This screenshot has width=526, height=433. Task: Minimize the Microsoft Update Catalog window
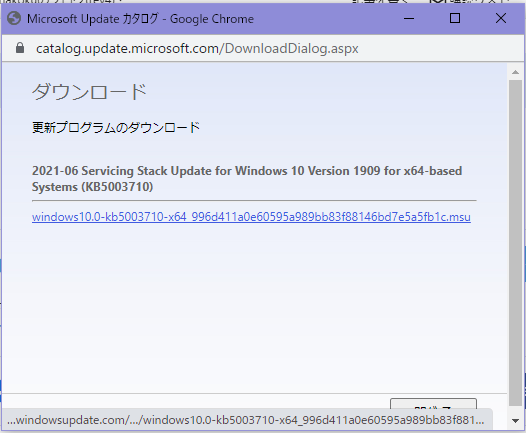(409, 18)
